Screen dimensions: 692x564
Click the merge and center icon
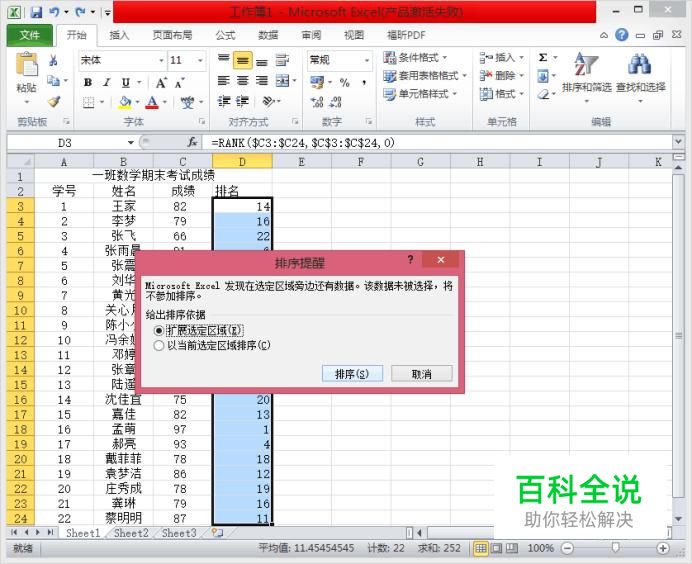point(282,80)
